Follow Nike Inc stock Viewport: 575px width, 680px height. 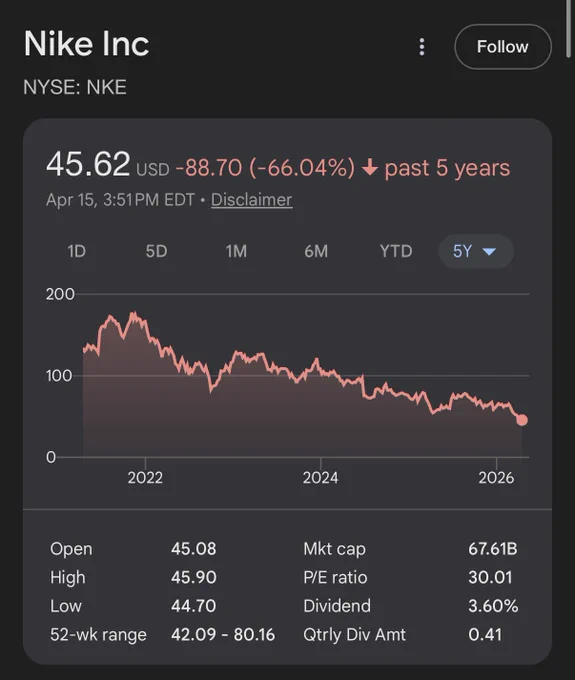503,47
